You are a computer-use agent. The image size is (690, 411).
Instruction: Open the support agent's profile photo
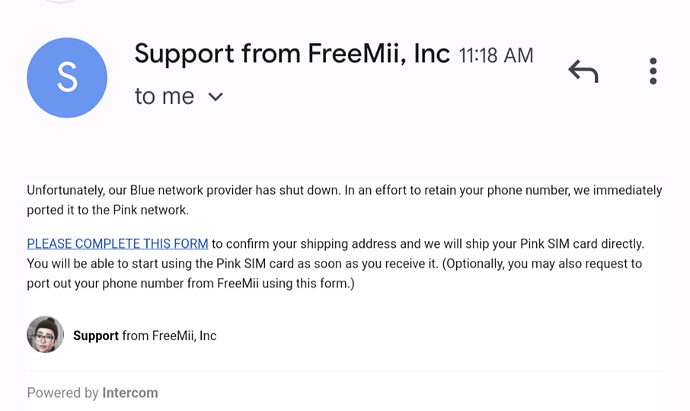click(x=45, y=334)
